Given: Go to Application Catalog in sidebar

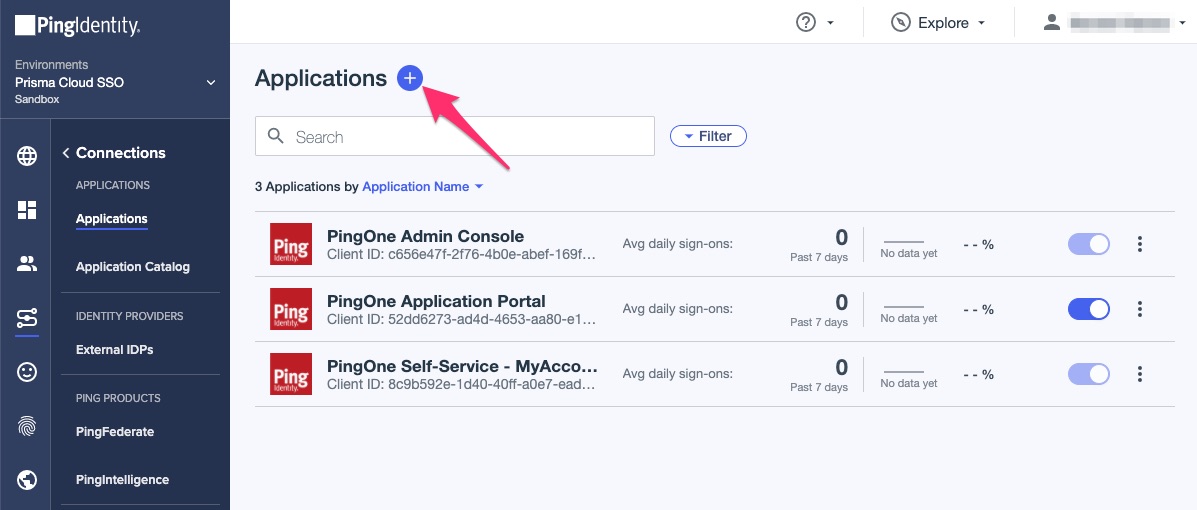Looking at the screenshot, I should [132, 267].
